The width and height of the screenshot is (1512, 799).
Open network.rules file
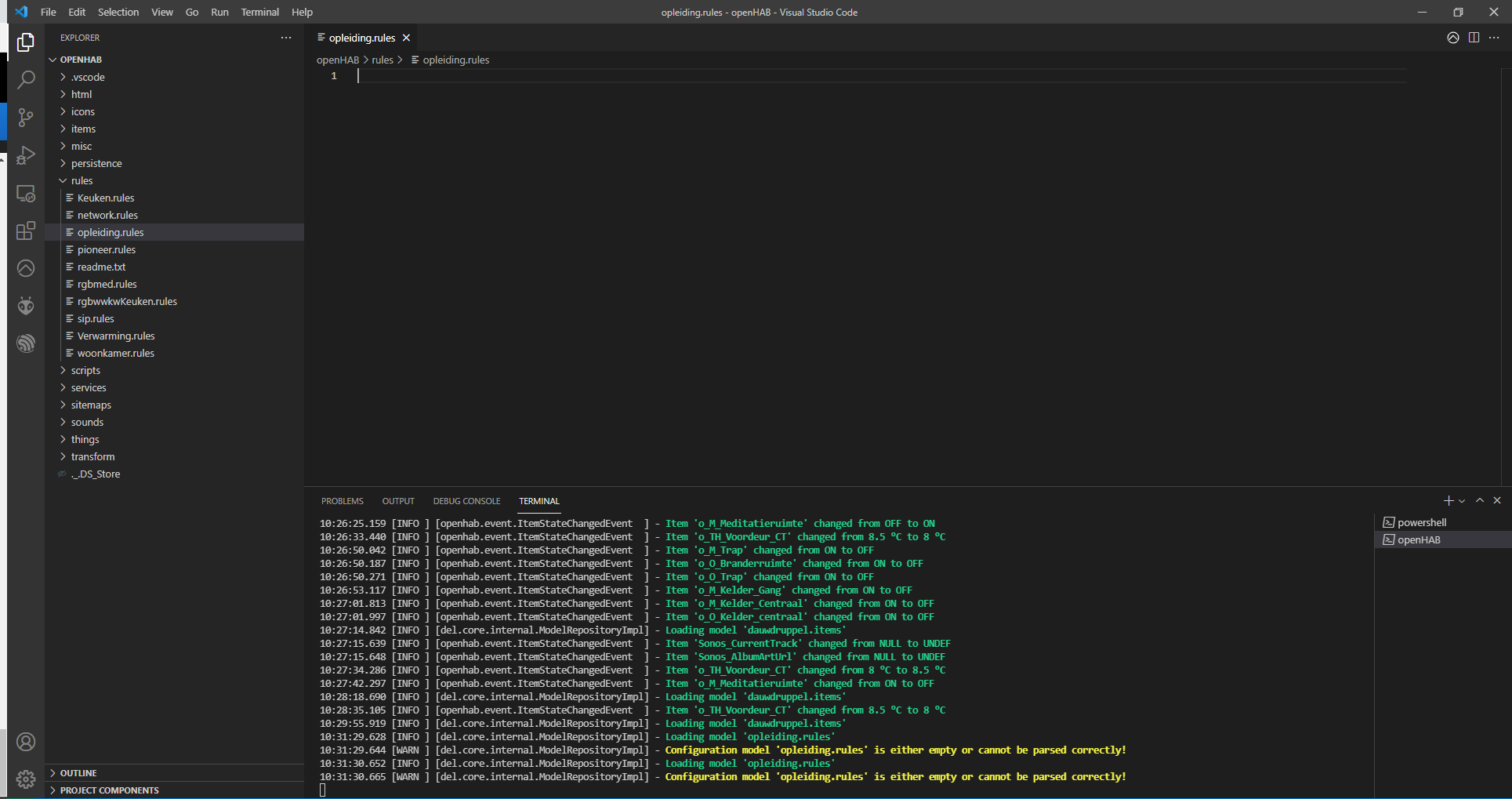pos(174,215)
